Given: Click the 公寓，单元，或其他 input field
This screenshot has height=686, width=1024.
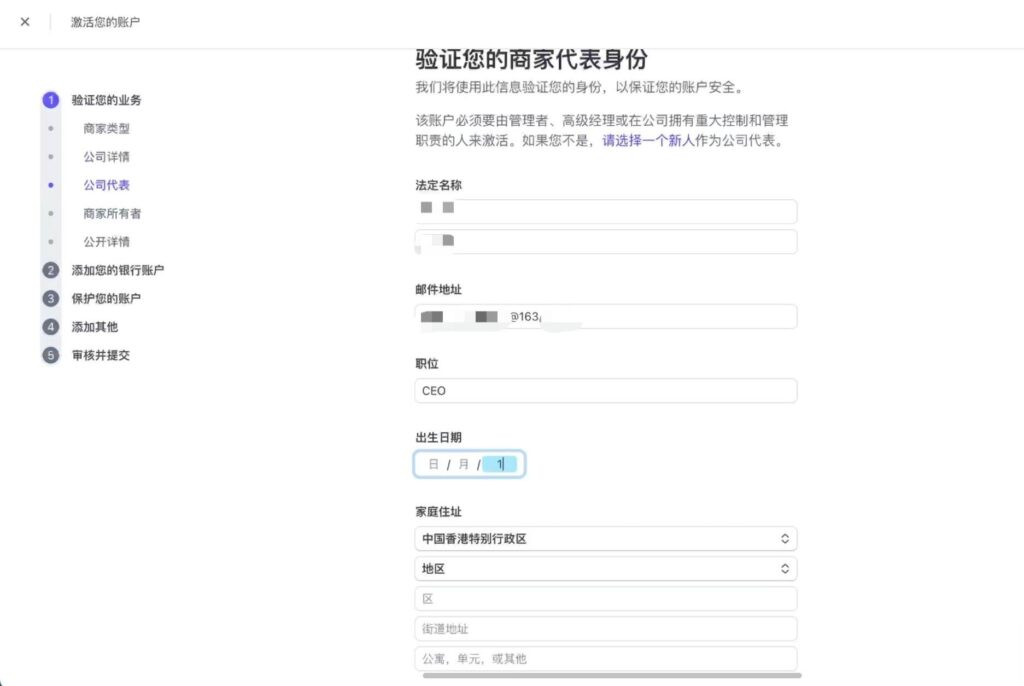Looking at the screenshot, I should (605, 659).
